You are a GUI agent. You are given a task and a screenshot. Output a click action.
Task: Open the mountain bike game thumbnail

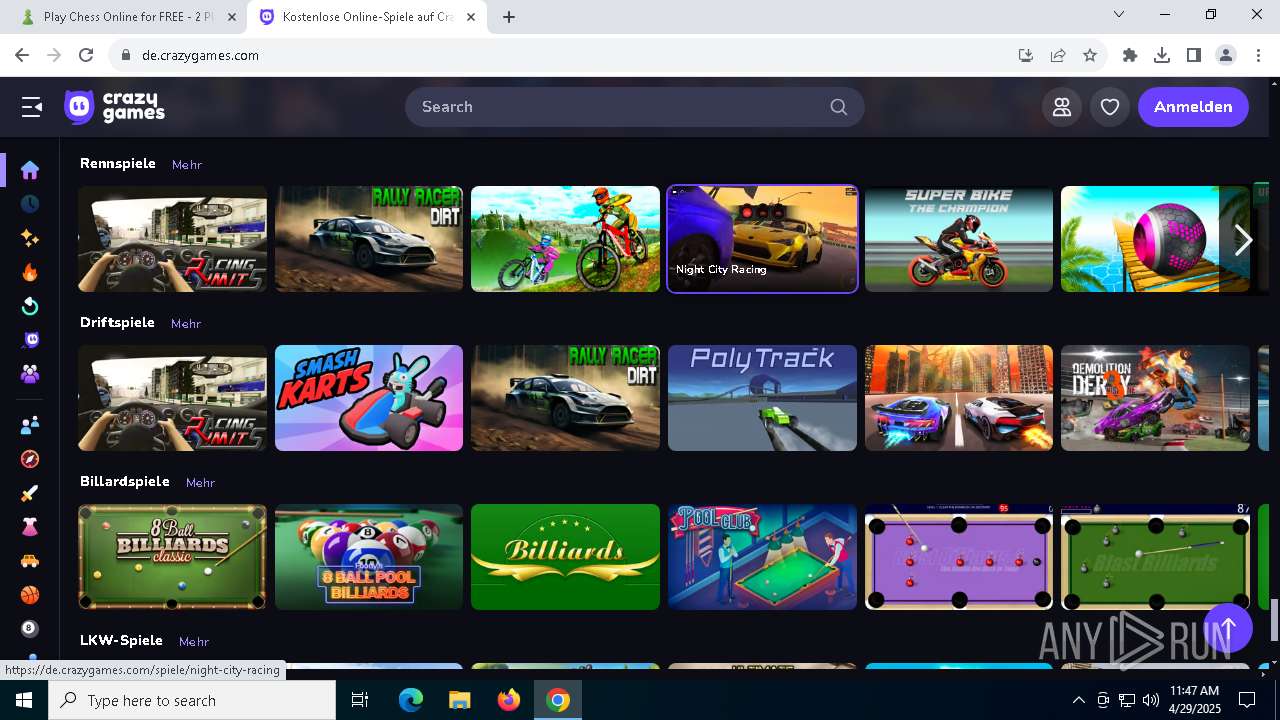[x=565, y=239]
